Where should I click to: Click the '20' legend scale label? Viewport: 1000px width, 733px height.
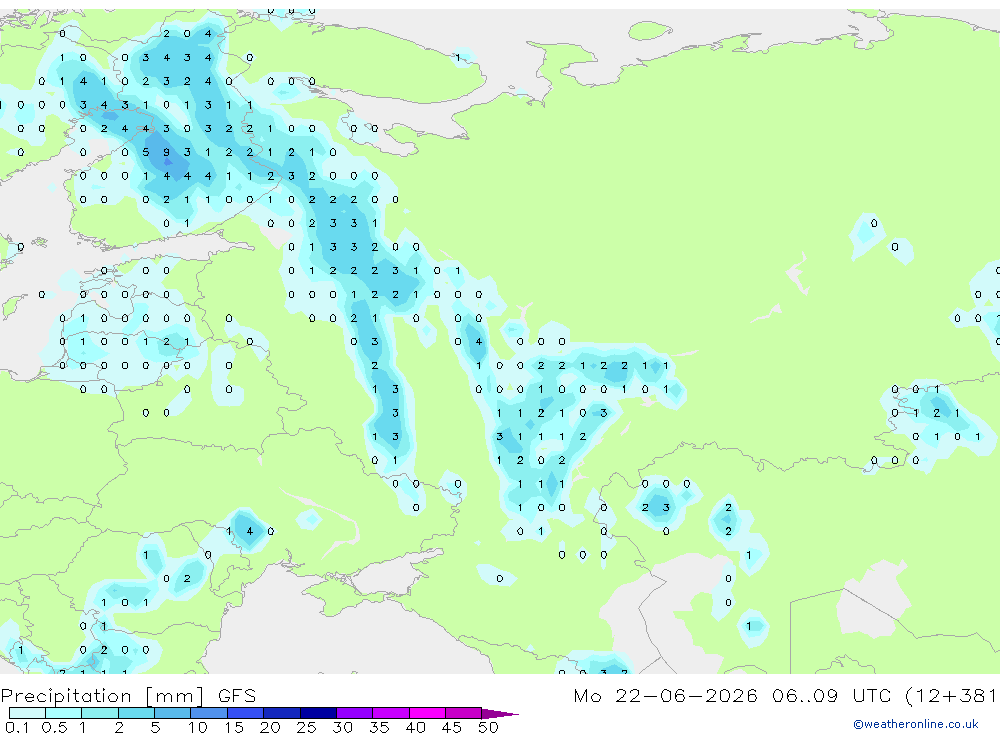[270, 727]
